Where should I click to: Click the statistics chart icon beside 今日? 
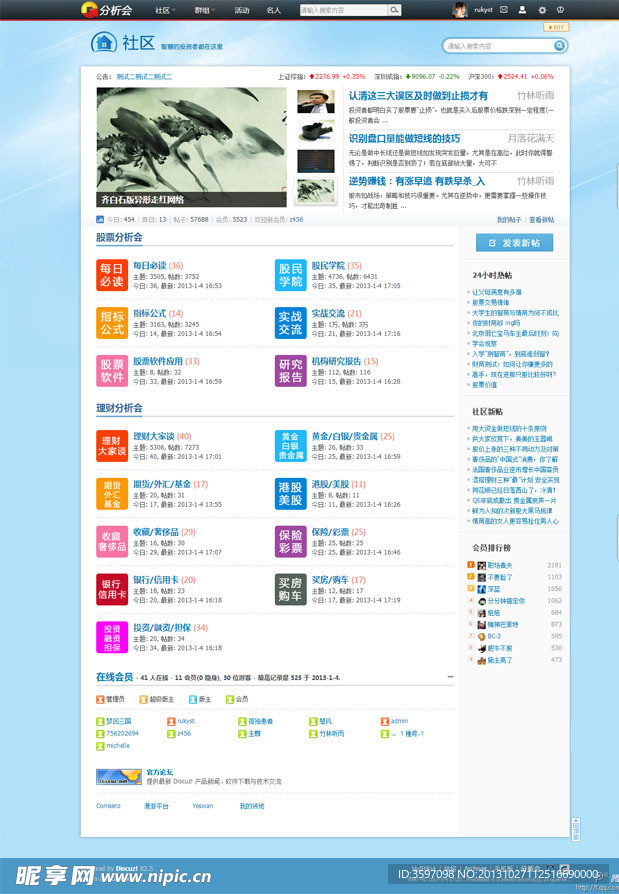click(x=100, y=219)
